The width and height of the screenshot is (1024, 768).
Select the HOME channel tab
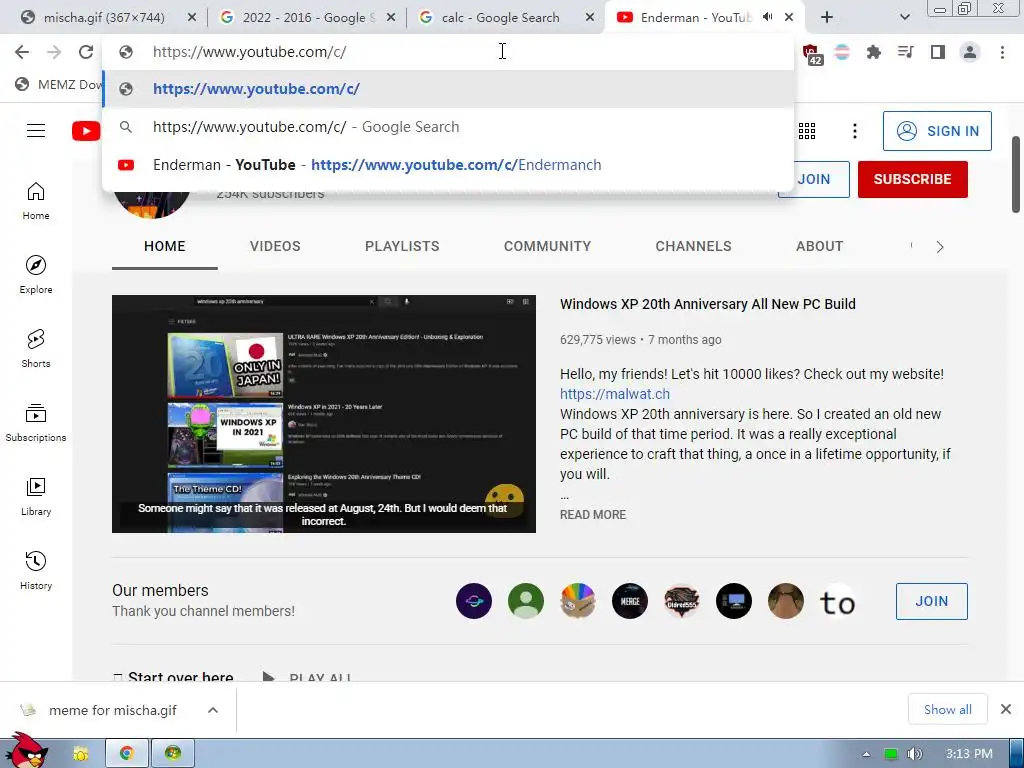[x=165, y=246]
